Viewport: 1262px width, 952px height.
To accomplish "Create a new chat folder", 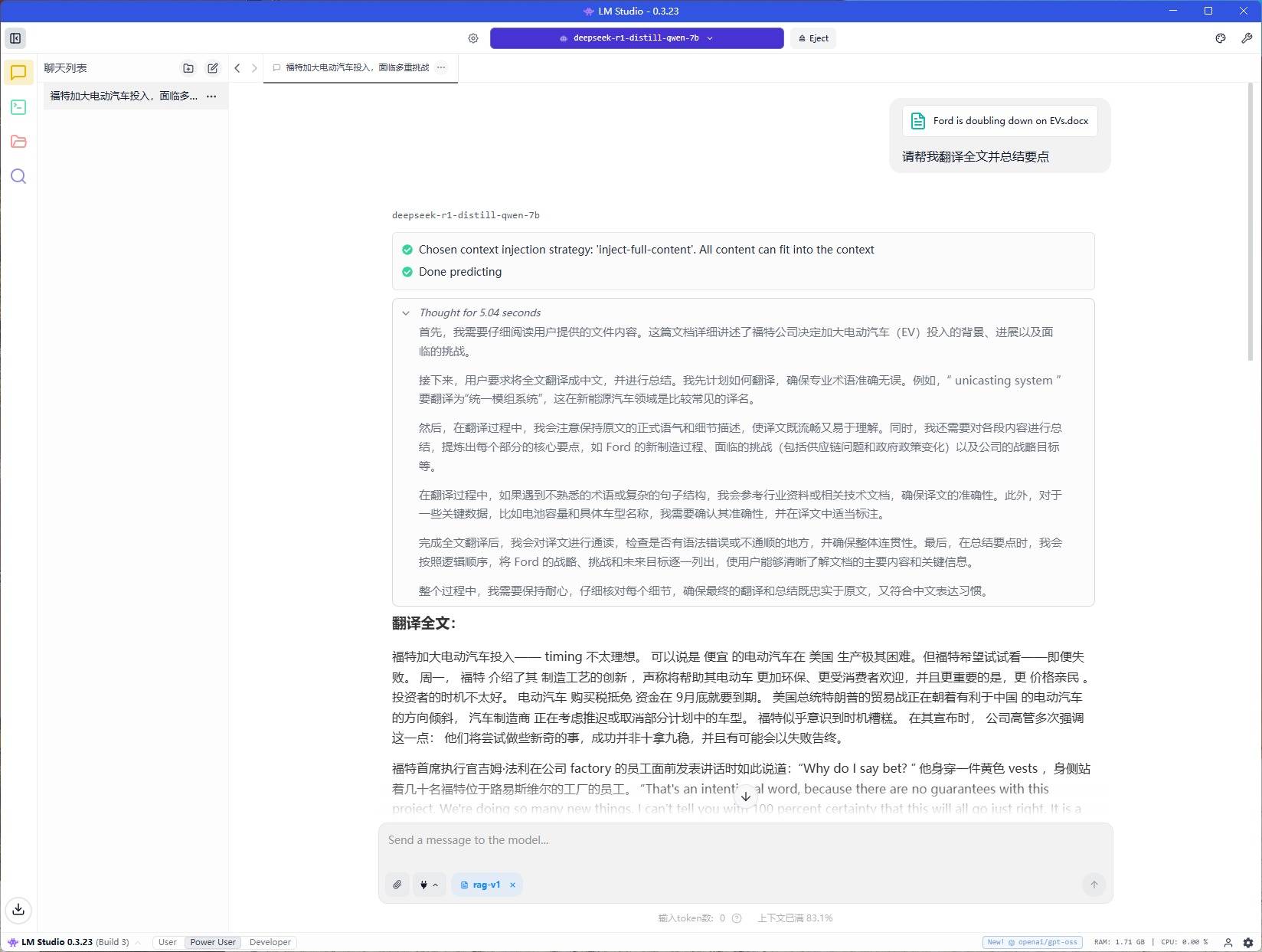I will 188,68.
